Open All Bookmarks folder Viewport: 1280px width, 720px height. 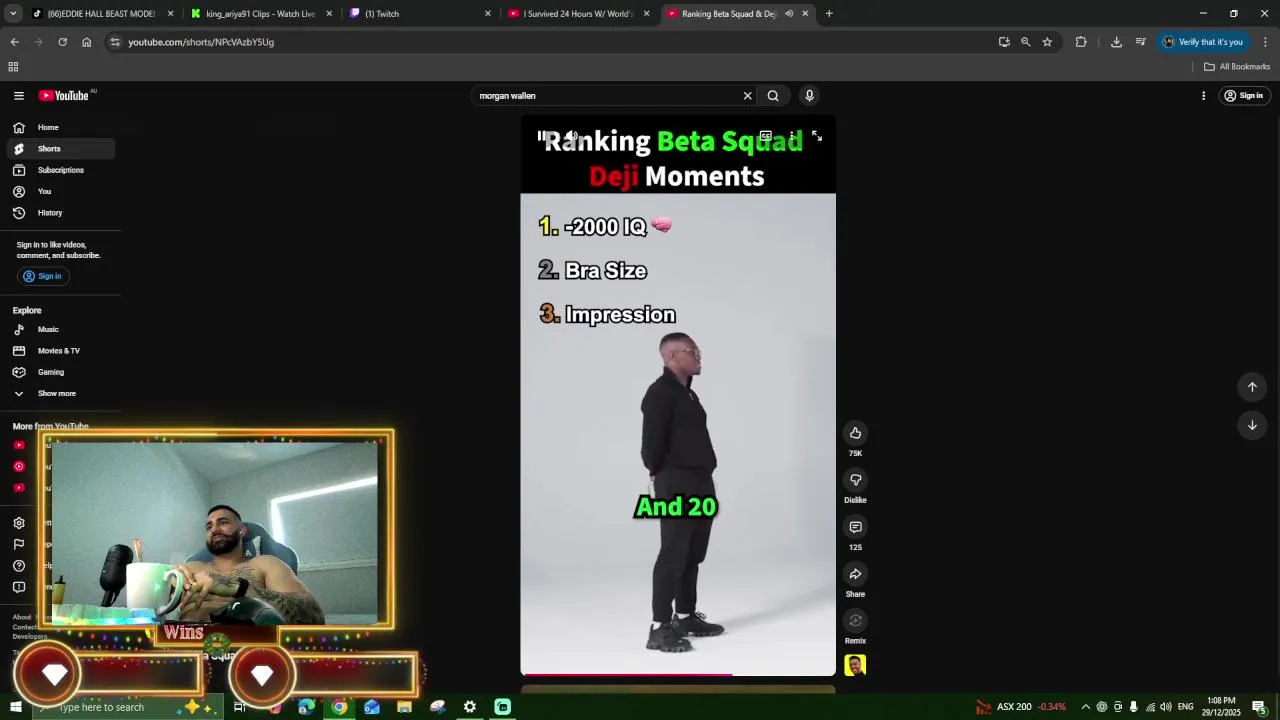click(x=1237, y=67)
